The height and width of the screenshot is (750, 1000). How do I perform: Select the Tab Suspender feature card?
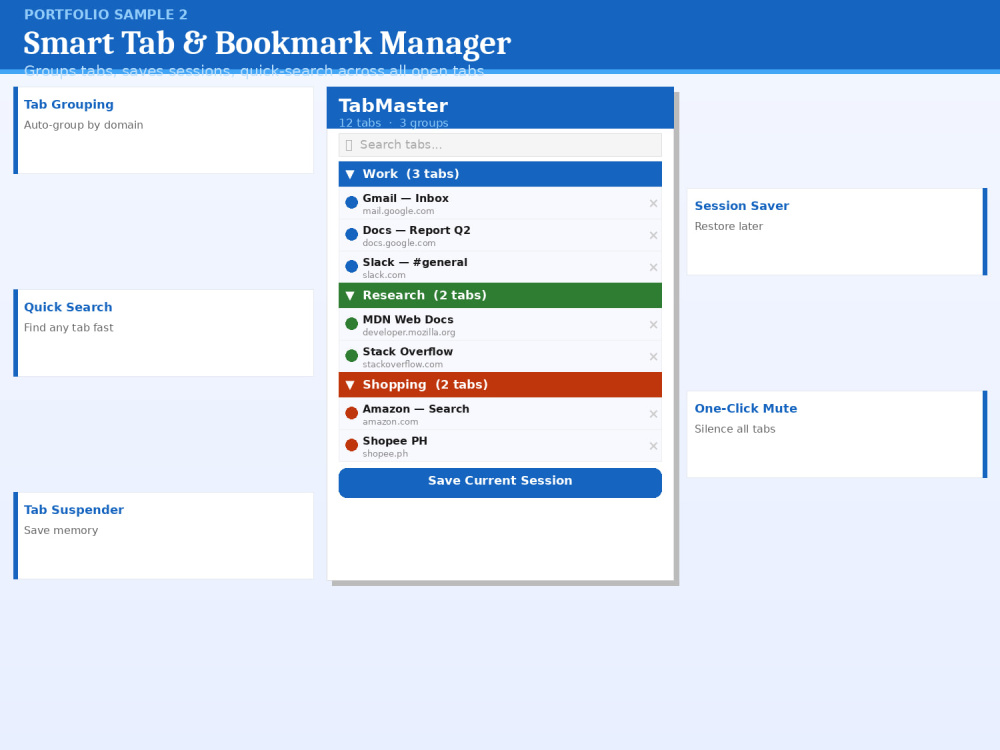coord(163,536)
